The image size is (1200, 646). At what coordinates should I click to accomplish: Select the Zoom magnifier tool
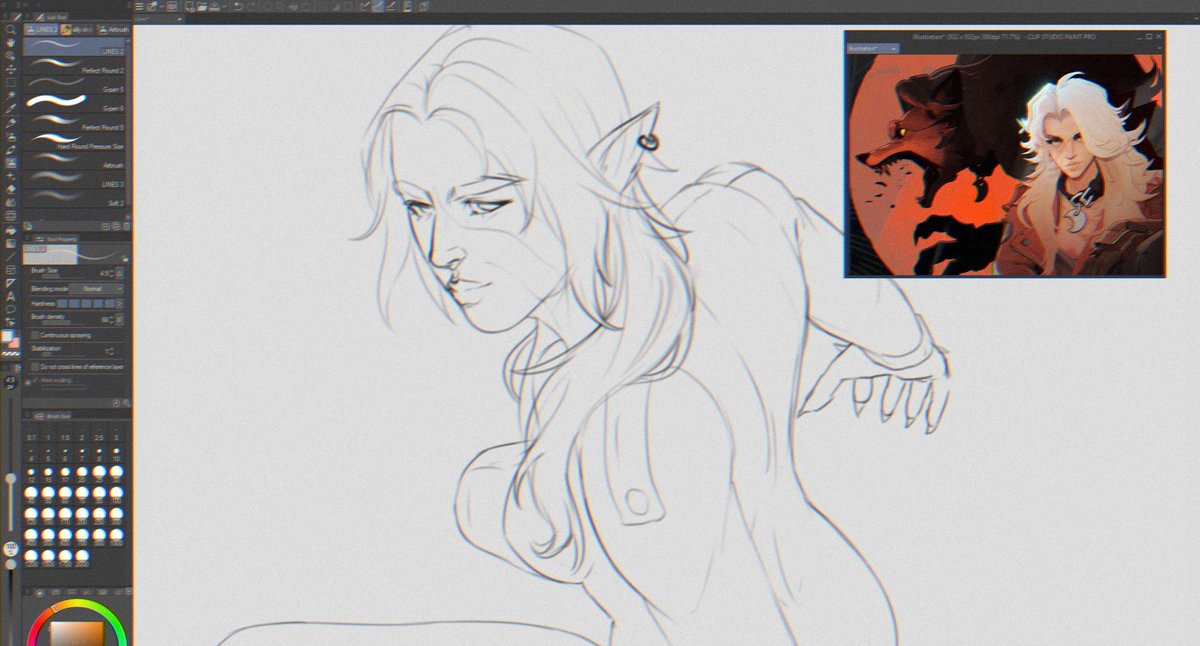pyautogui.click(x=10, y=28)
